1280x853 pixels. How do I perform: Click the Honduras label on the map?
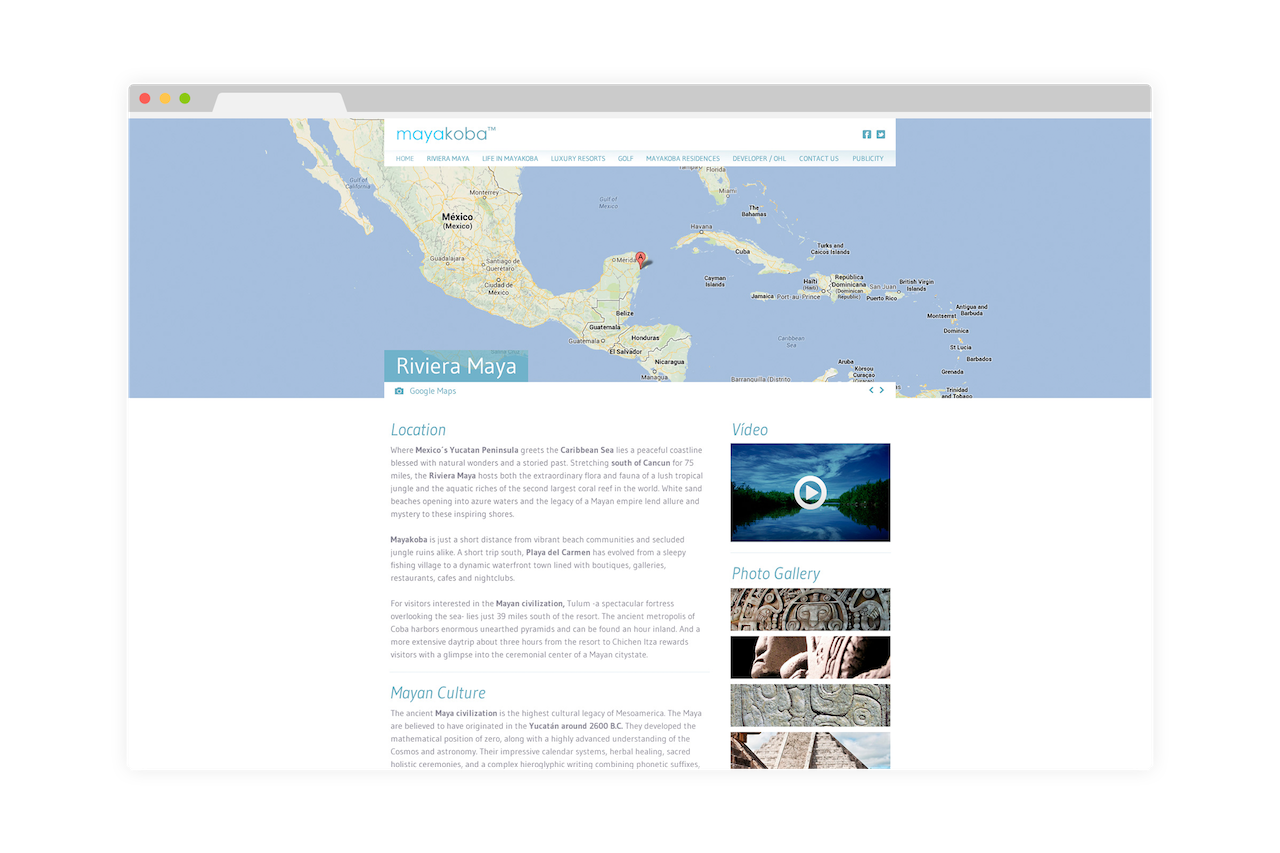pyautogui.click(x=646, y=338)
